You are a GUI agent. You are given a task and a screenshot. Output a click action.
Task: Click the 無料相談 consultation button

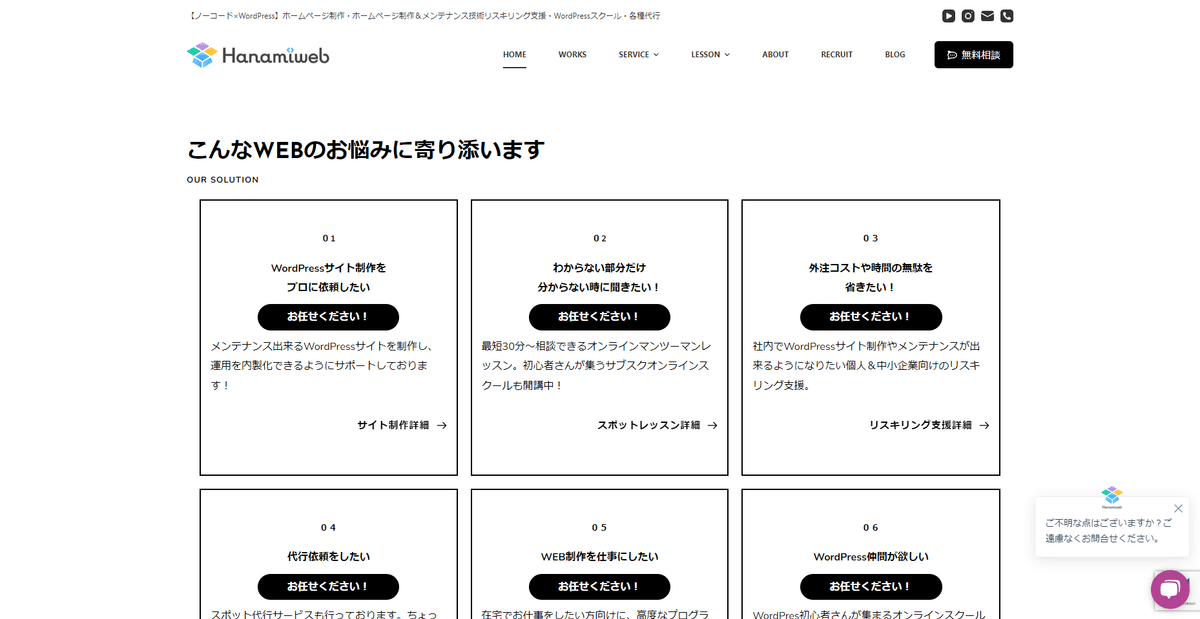click(973, 54)
